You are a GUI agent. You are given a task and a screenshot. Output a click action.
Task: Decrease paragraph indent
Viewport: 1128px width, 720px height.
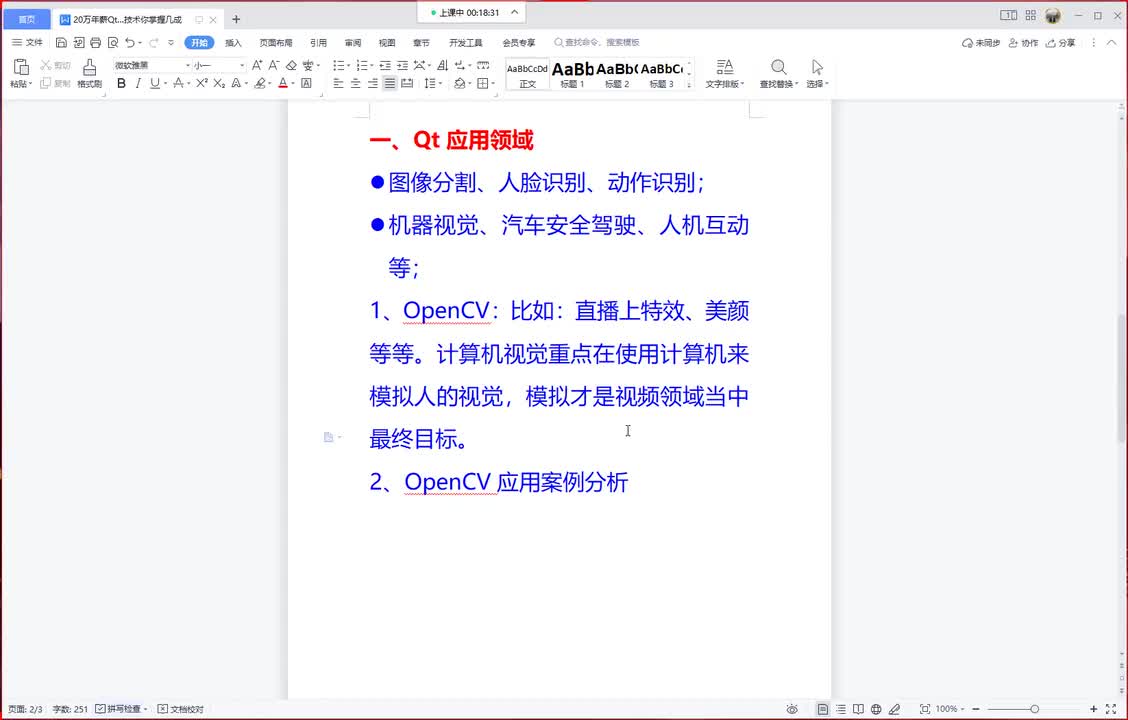tap(386, 65)
